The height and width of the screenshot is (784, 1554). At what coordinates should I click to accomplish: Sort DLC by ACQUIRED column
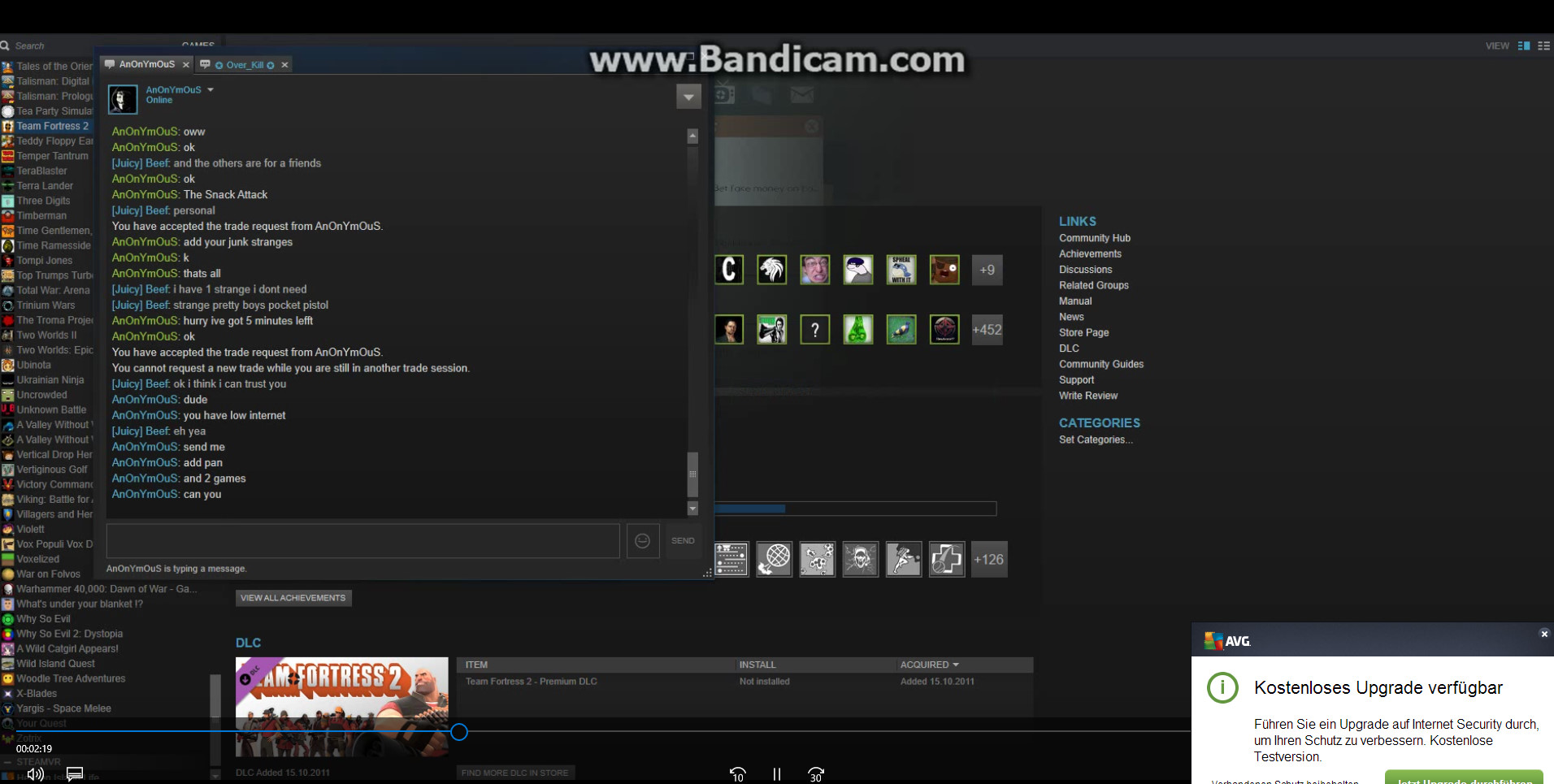[x=929, y=665]
